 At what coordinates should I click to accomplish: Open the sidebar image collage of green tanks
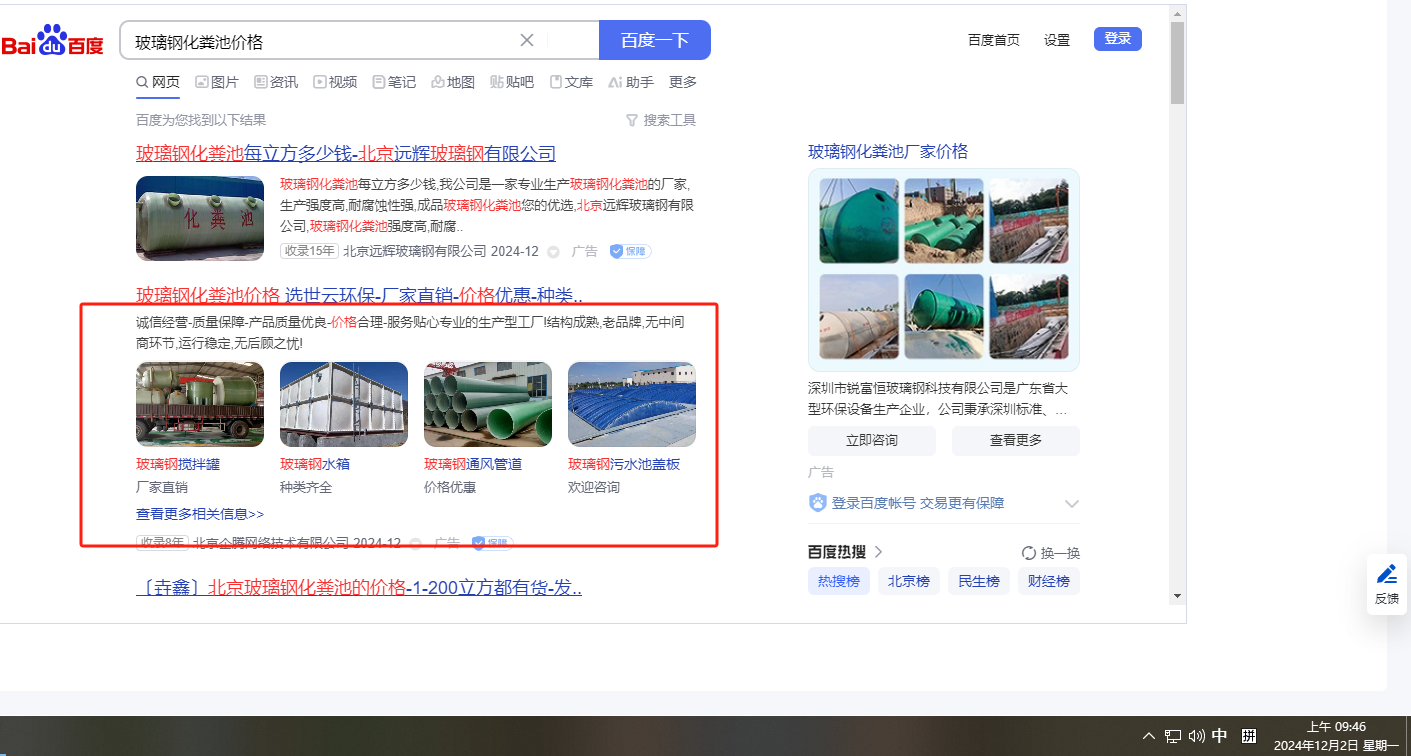[944, 269]
